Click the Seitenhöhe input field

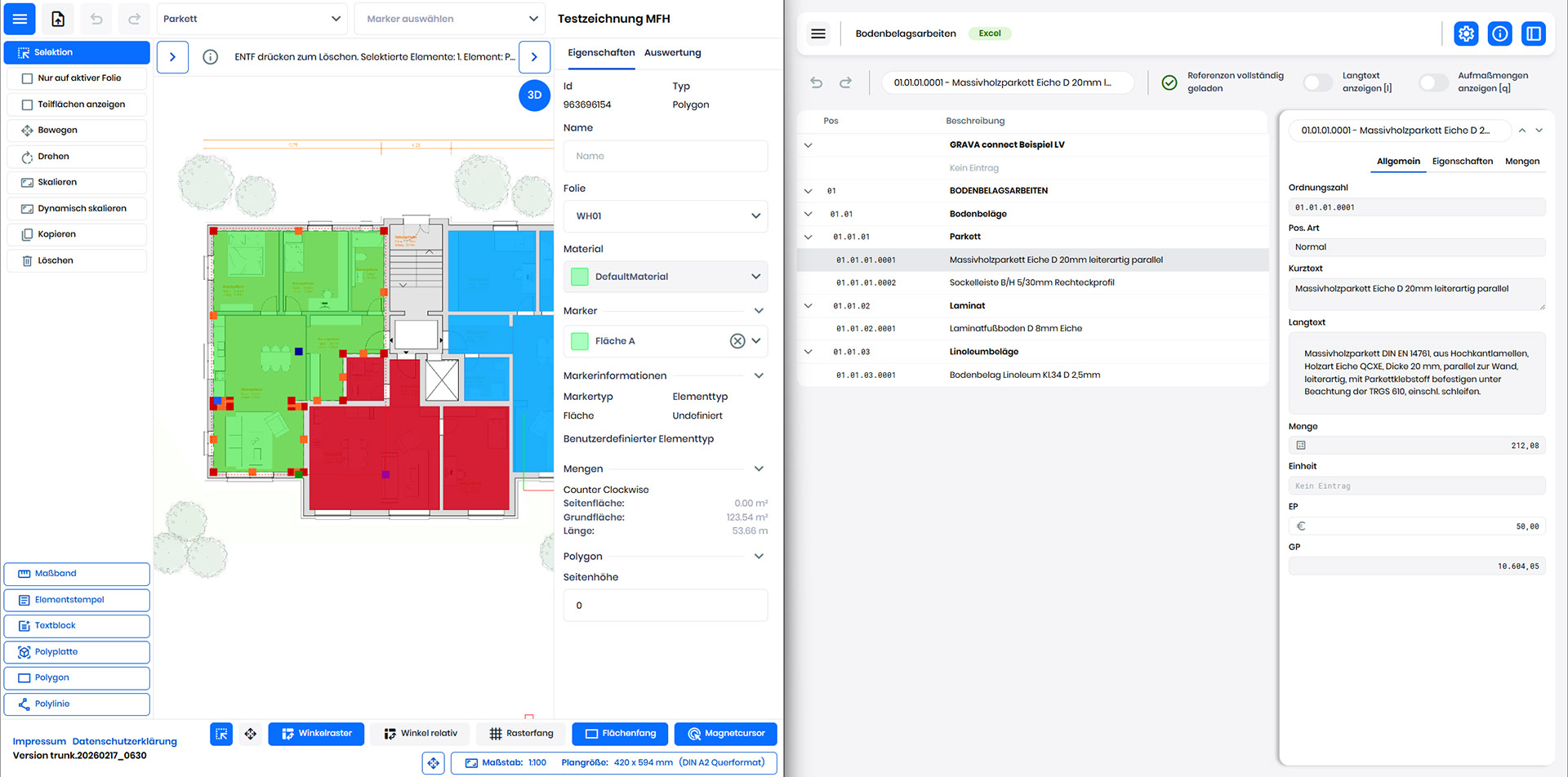coord(666,606)
